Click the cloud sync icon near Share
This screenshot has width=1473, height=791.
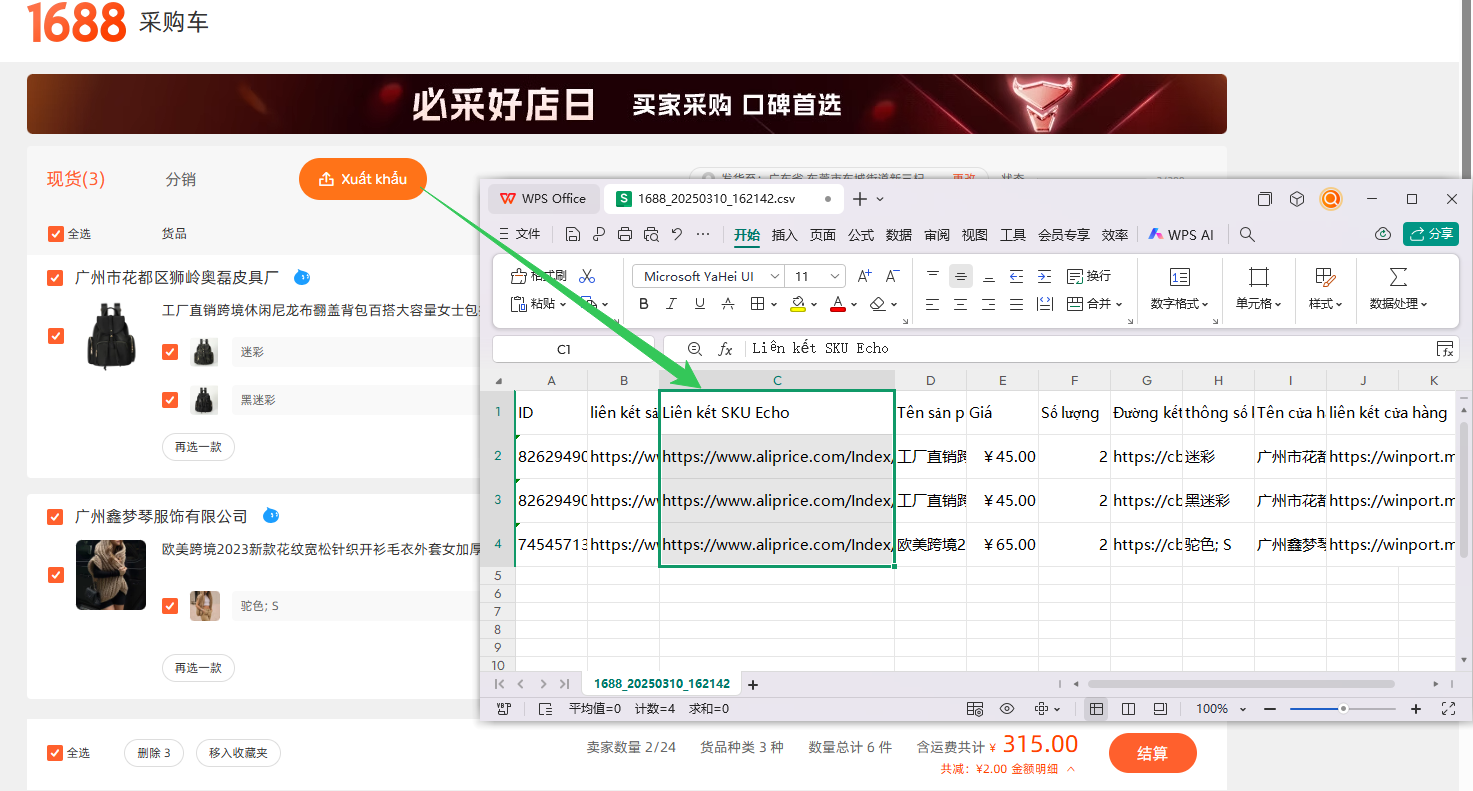coord(1383,234)
